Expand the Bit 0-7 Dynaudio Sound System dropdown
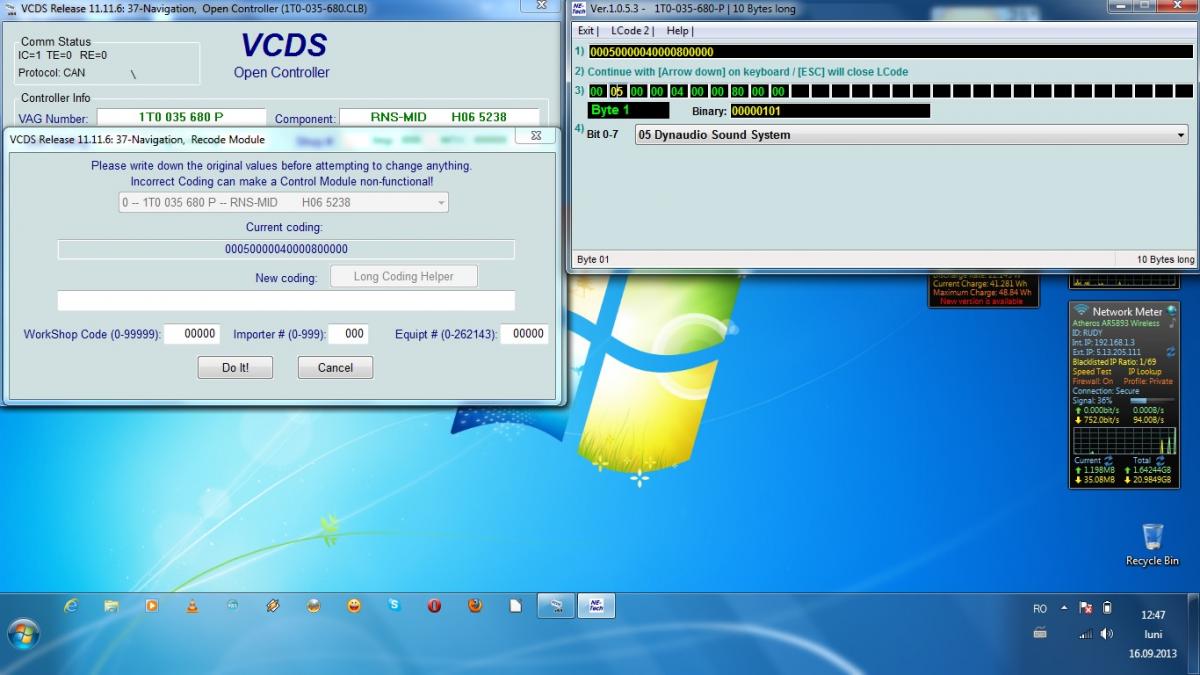 coord(1180,135)
